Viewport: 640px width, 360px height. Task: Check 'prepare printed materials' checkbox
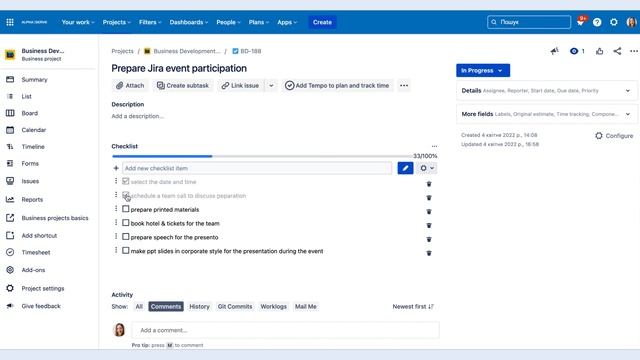126,209
